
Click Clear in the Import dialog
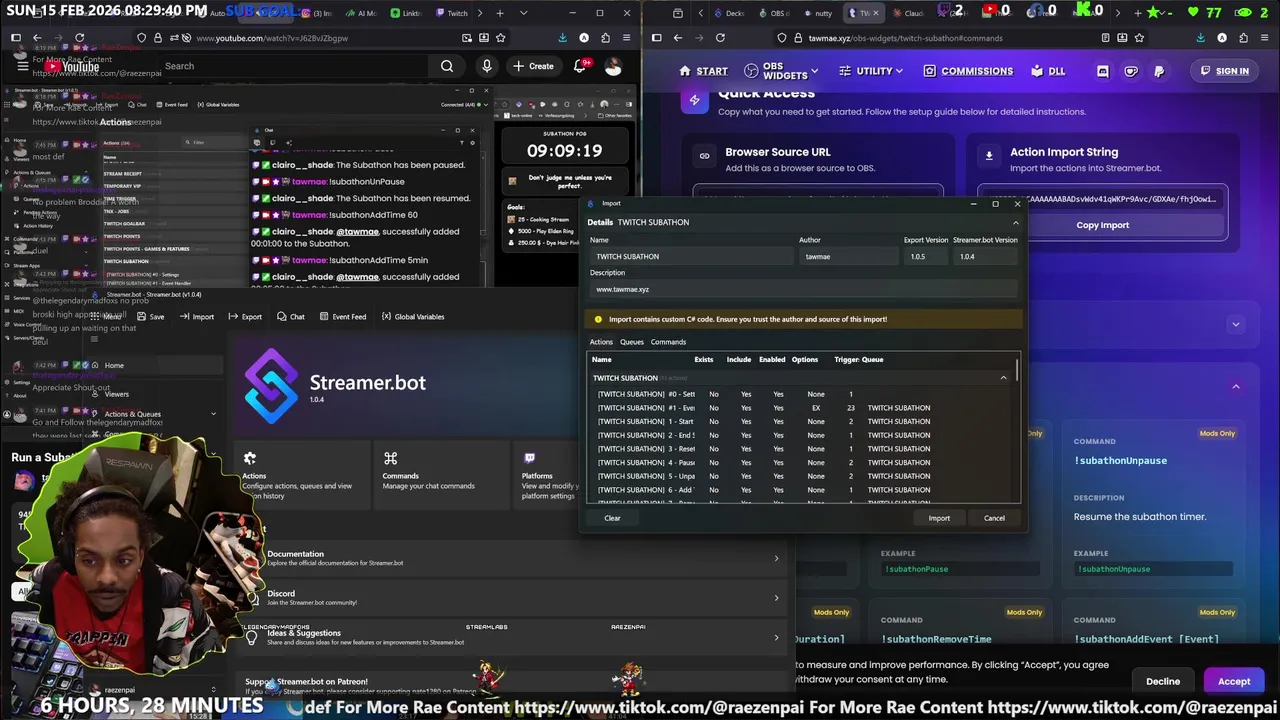[612, 518]
